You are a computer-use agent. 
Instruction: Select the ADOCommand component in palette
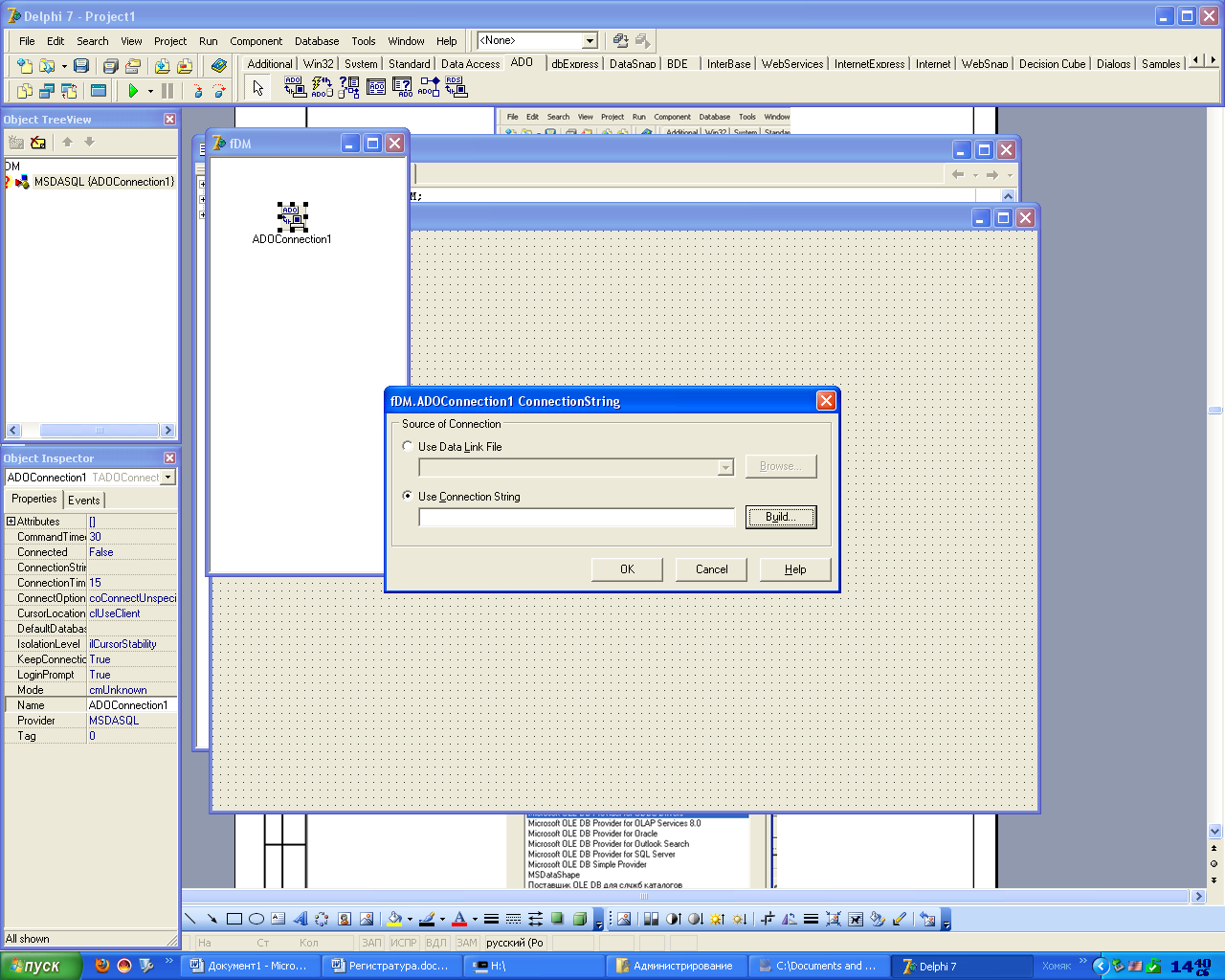(322, 88)
